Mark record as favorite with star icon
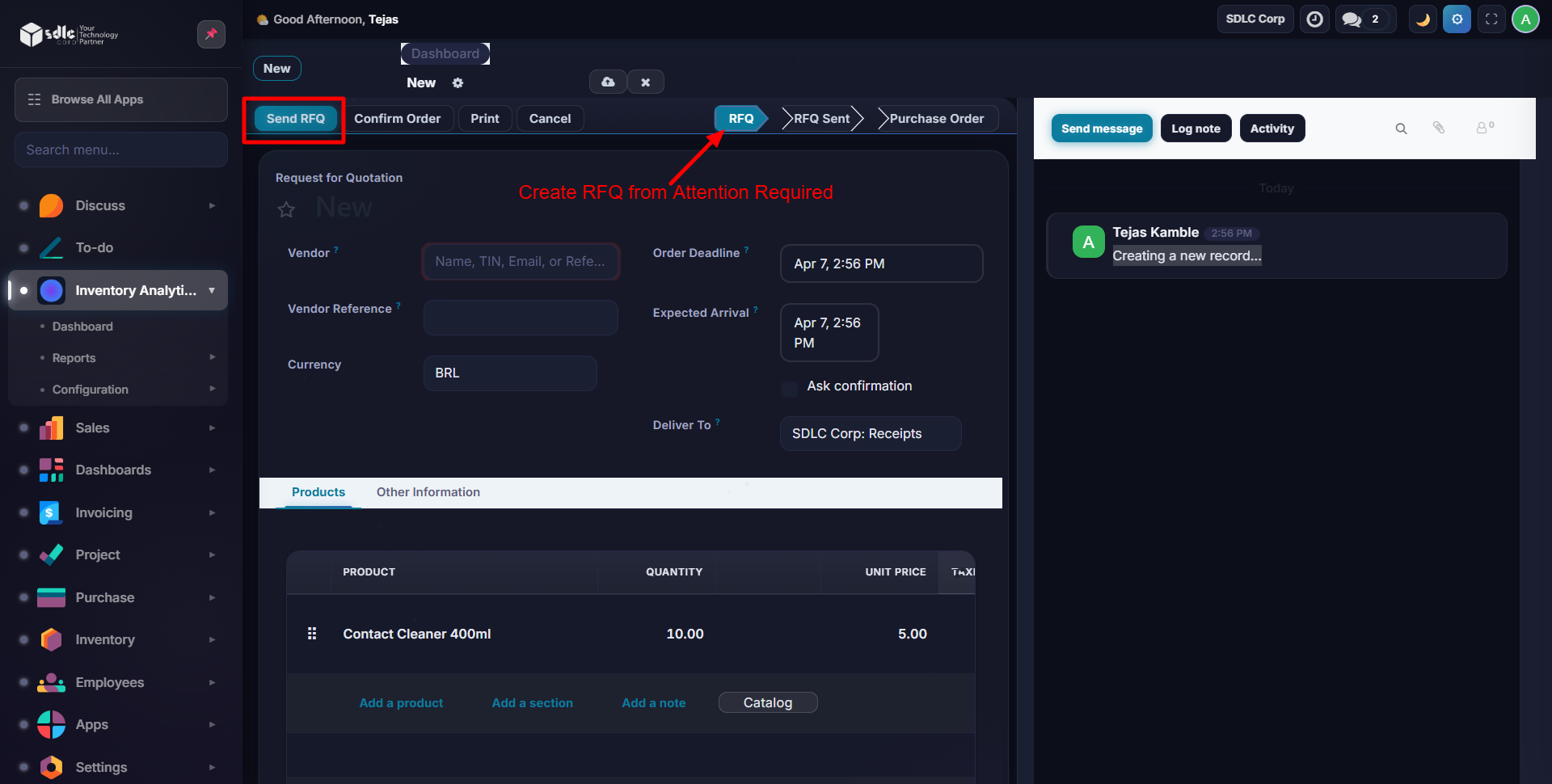The image size is (1552, 784). pos(286,210)
